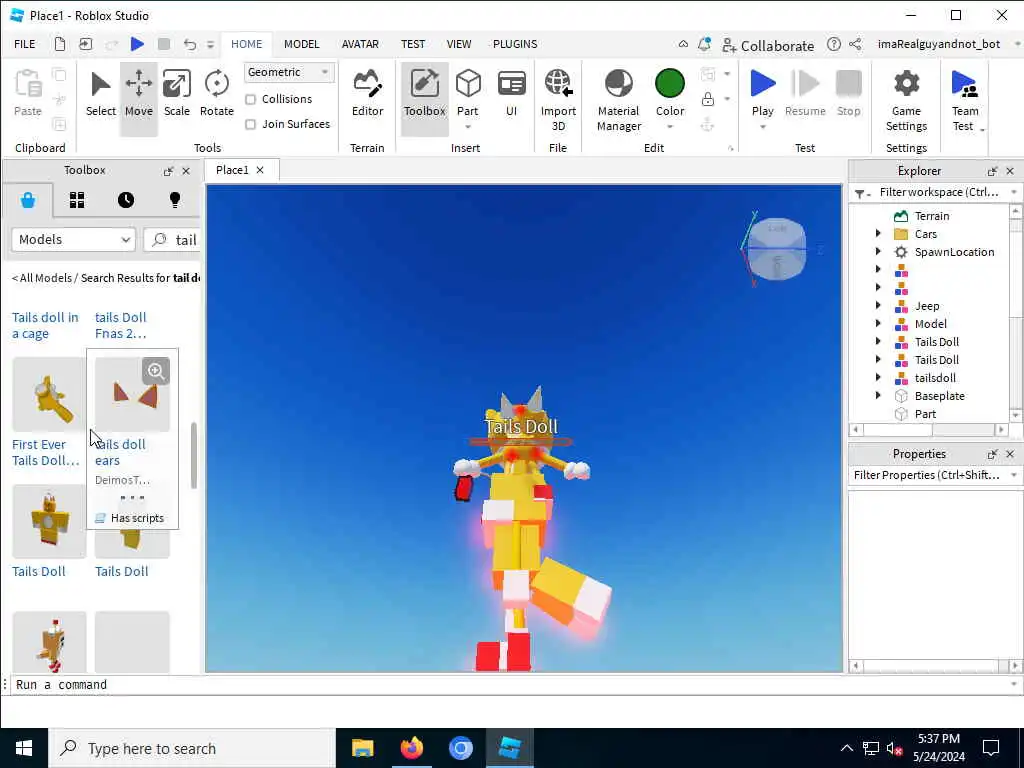Screen dimensions: 1024x768
Task: Open File Explorer from the taskbar
Action: click(x=362, y=748)
